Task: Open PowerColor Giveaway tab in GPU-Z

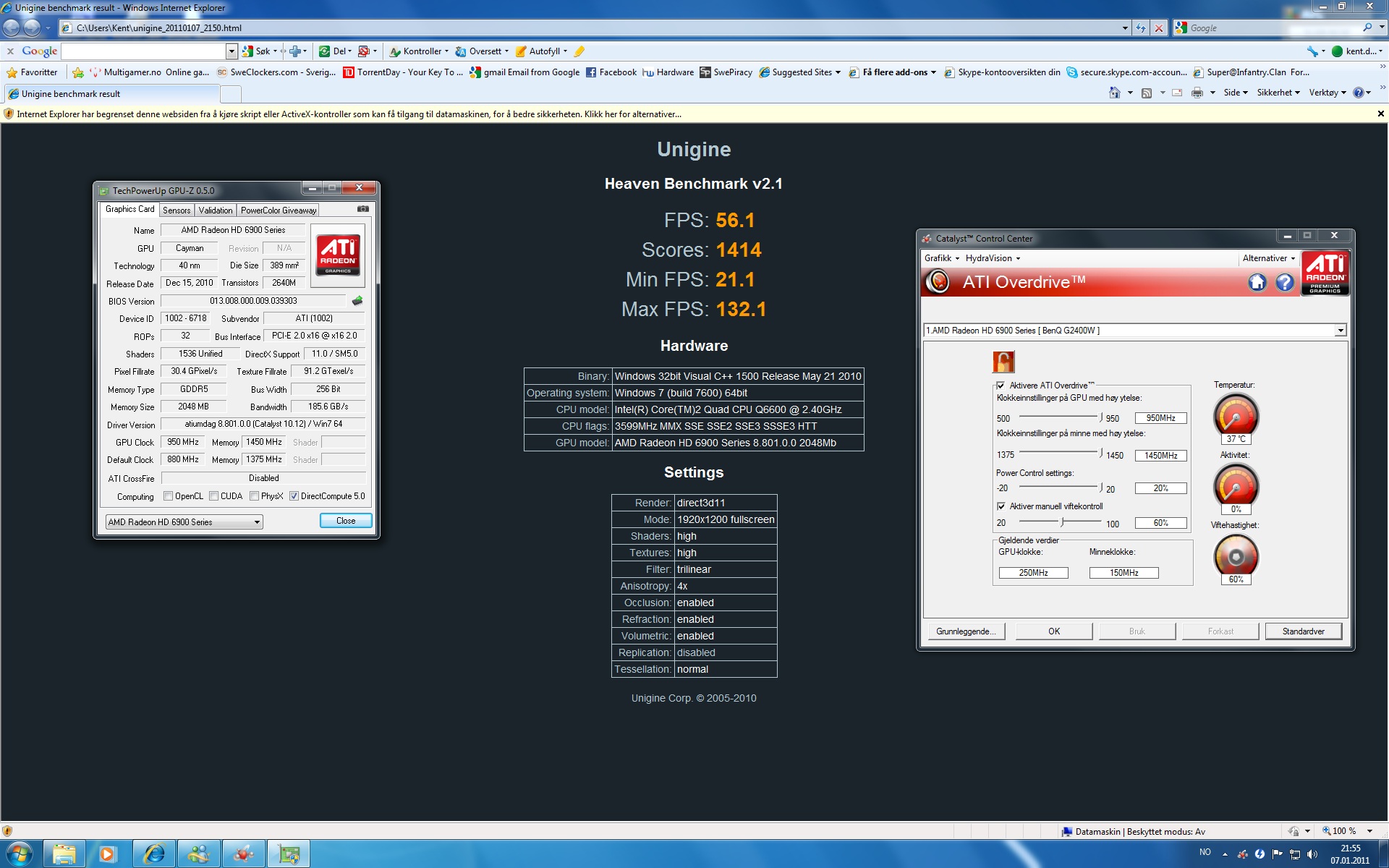Action: point(279,210)
